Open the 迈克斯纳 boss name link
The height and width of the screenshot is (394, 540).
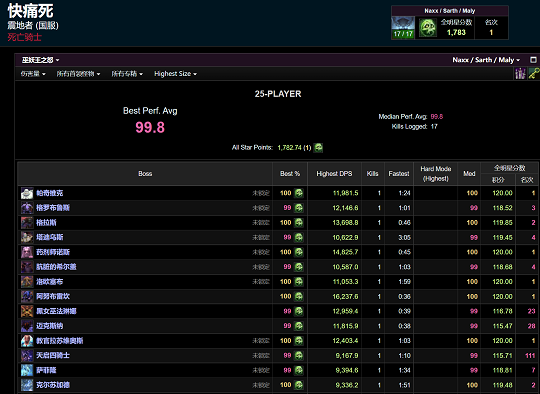pos(50,326)
